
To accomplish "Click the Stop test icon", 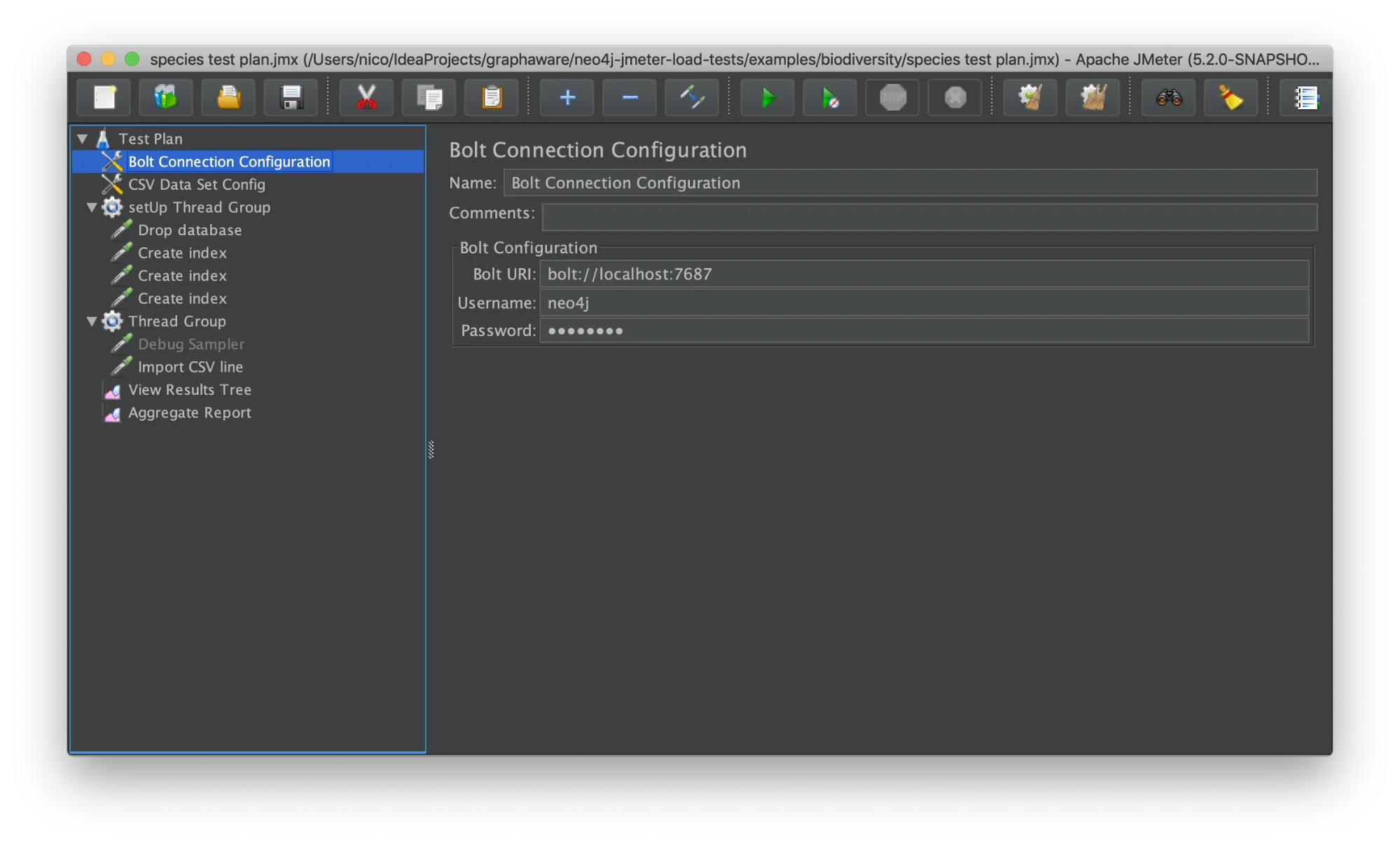I will coord(893,97).
